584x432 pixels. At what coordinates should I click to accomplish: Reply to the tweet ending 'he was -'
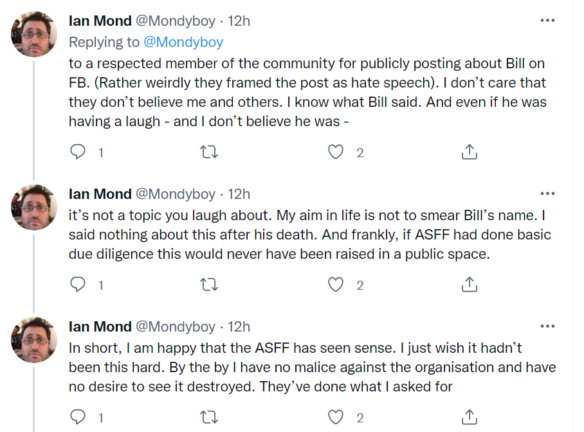[x=78, y=152]
